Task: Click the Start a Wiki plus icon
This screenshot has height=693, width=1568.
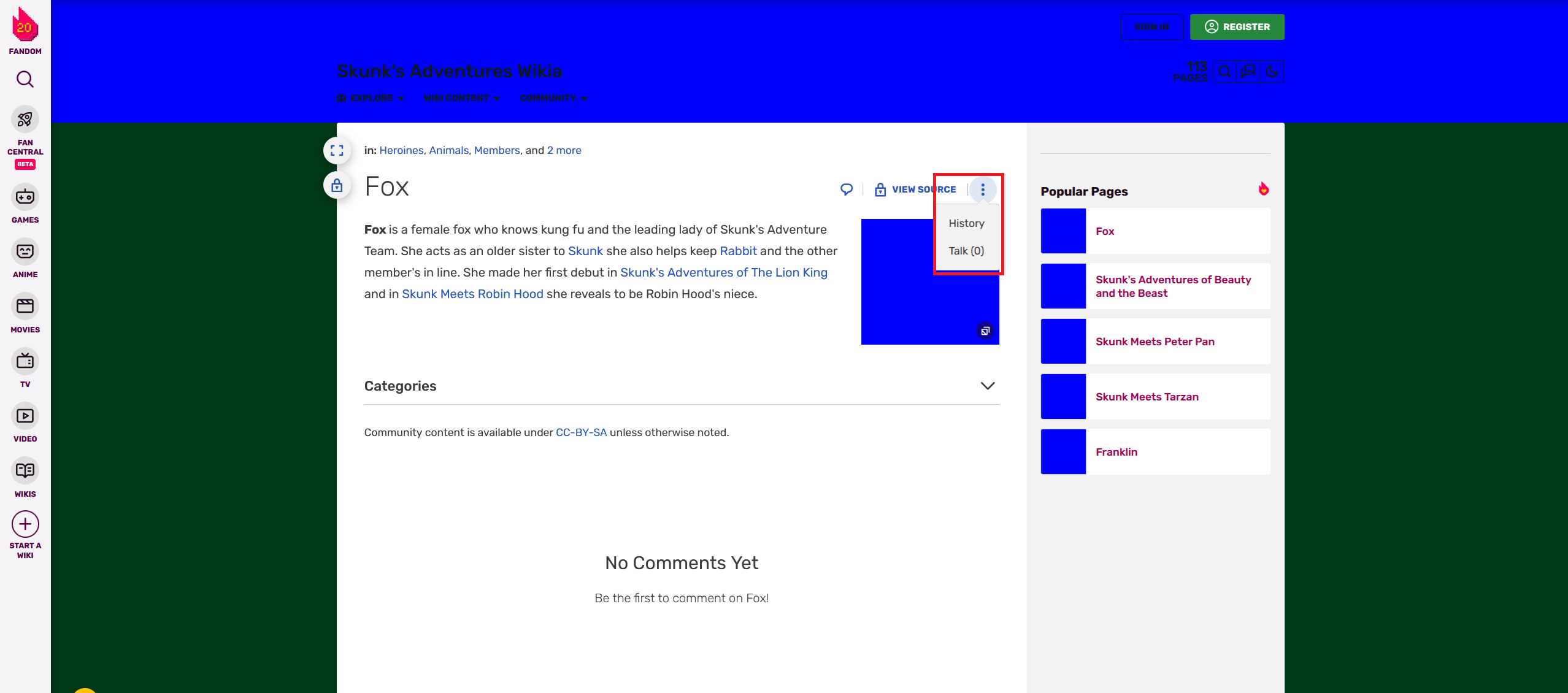Action: (25, 524)
